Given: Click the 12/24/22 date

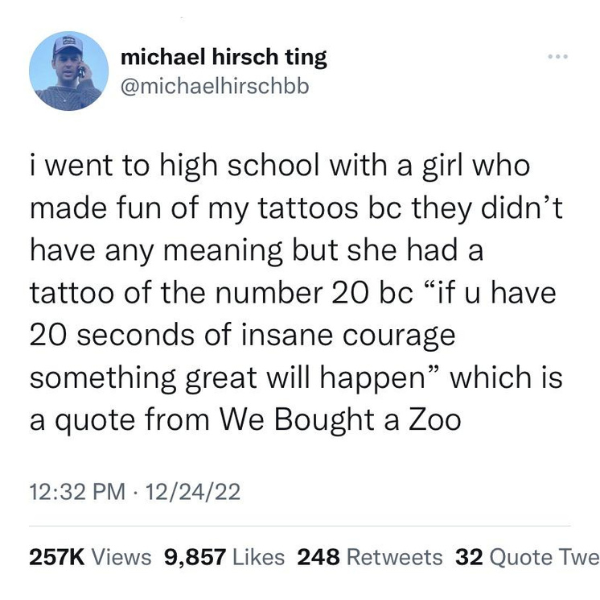Looking at the screenshot, I should pyautogui.click(x=193, y=492).
